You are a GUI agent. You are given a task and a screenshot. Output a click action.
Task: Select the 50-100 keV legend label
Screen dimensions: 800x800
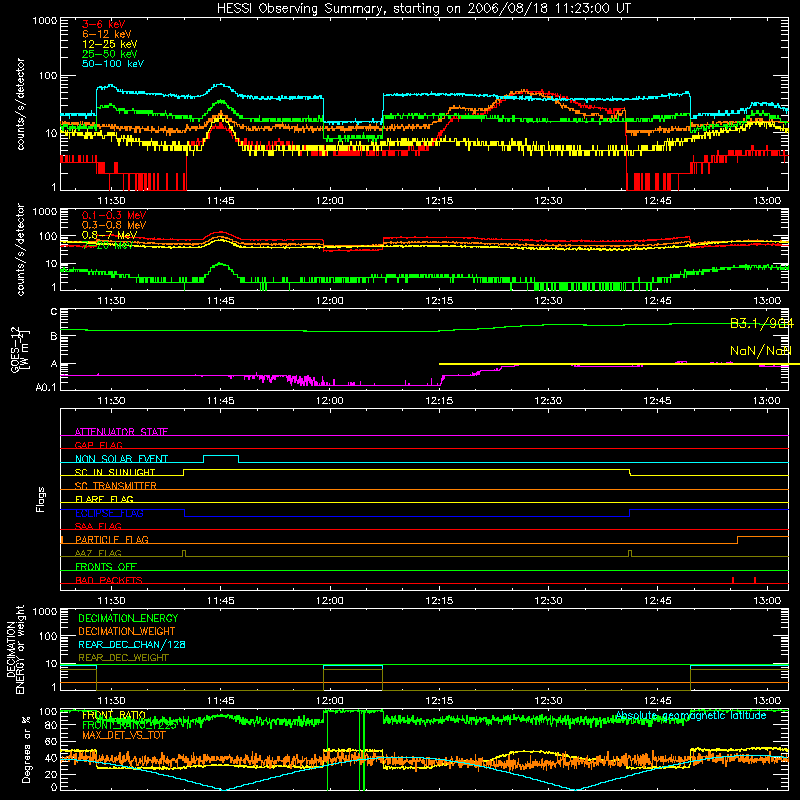pos(113,64)
